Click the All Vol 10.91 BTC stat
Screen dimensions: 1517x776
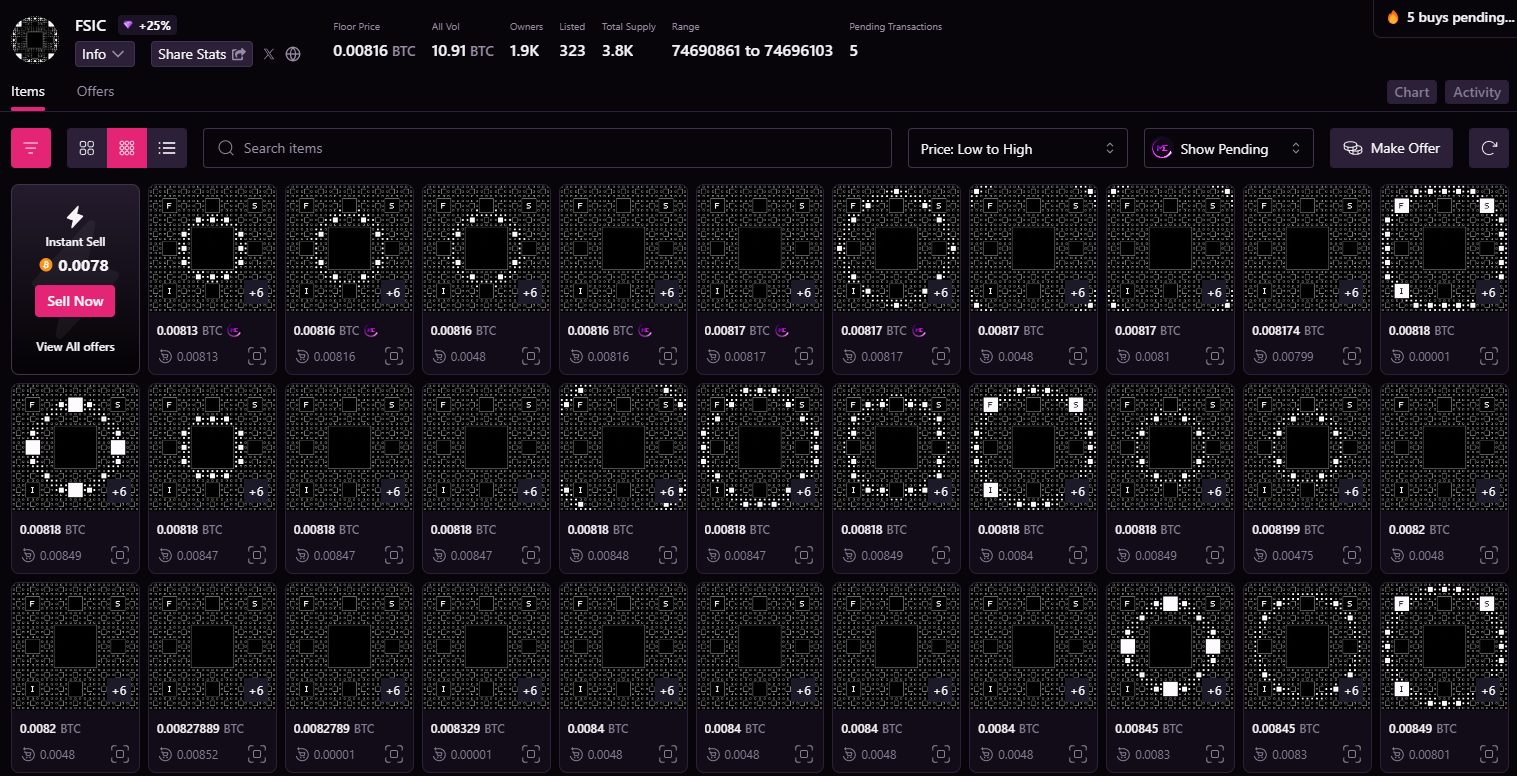(x=463, y=50)
